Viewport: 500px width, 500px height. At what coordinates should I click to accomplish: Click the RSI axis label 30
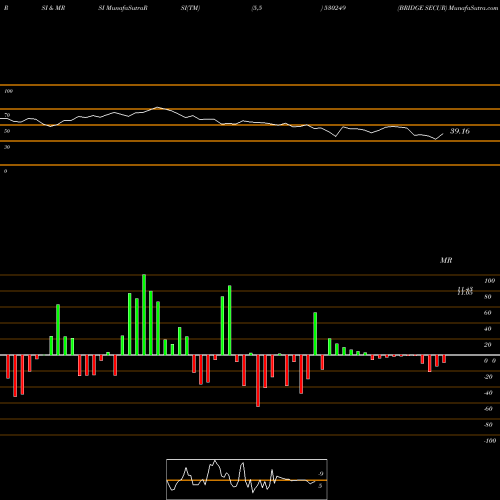[7, 147]
